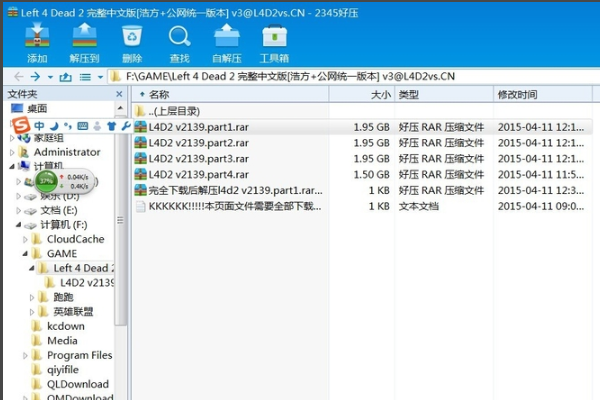This screenshot has height=400, width=600.
Task: Sort by 类型 column header
Action: pos(444,94)
